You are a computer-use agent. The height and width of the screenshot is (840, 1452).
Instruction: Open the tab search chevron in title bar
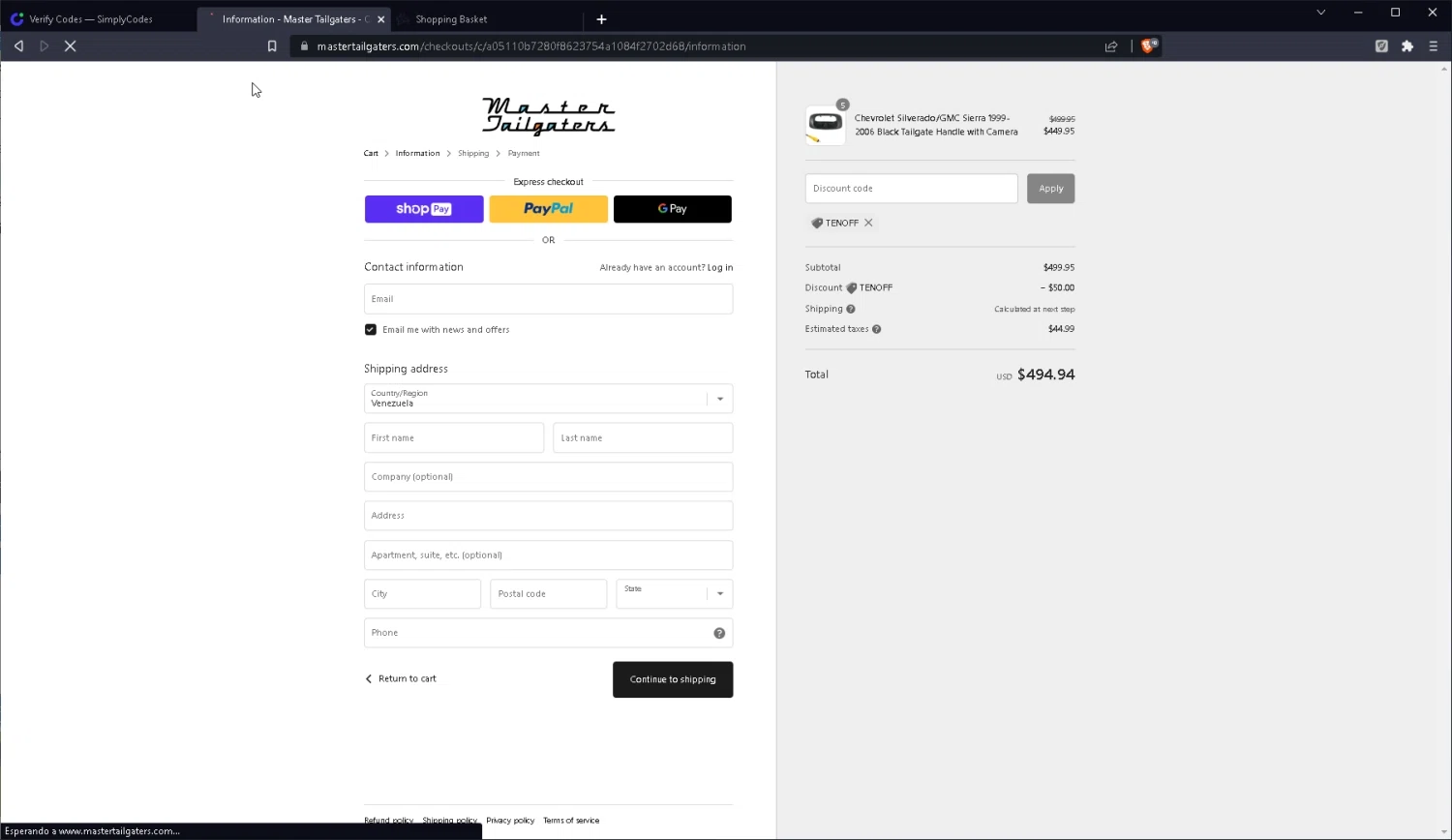tap(1320, 13)
